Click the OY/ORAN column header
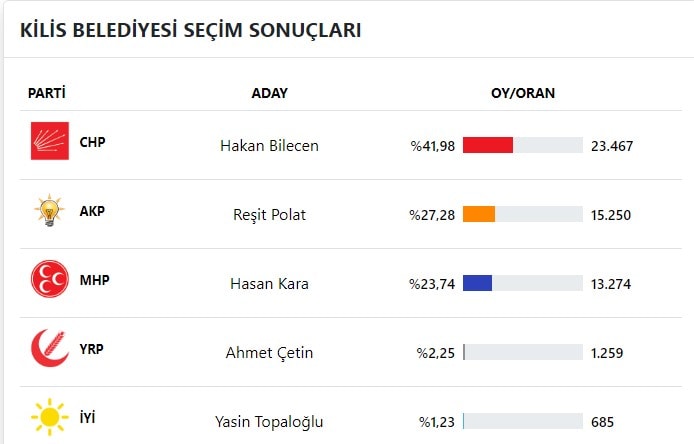Image resolution: width=694 pixels, height=444 pixels. [523, 93]
